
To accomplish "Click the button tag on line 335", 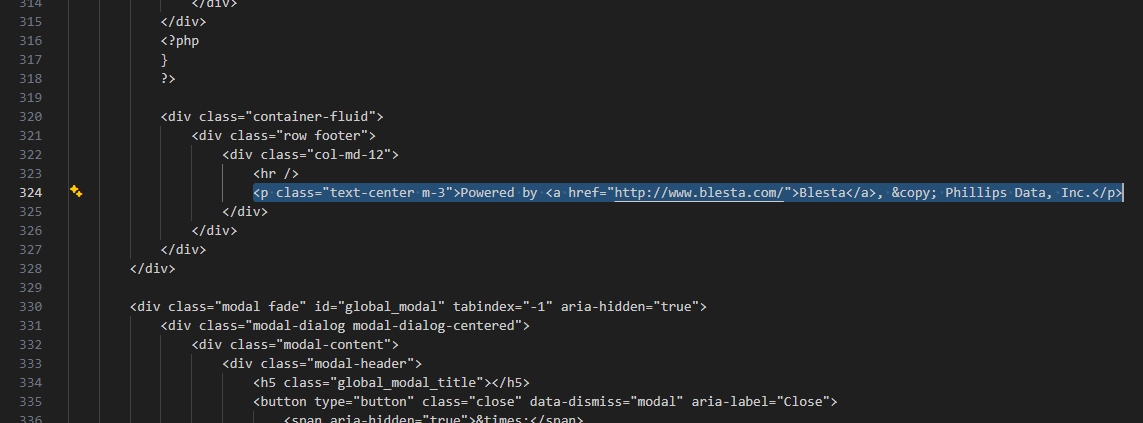I will coord(284,401).
